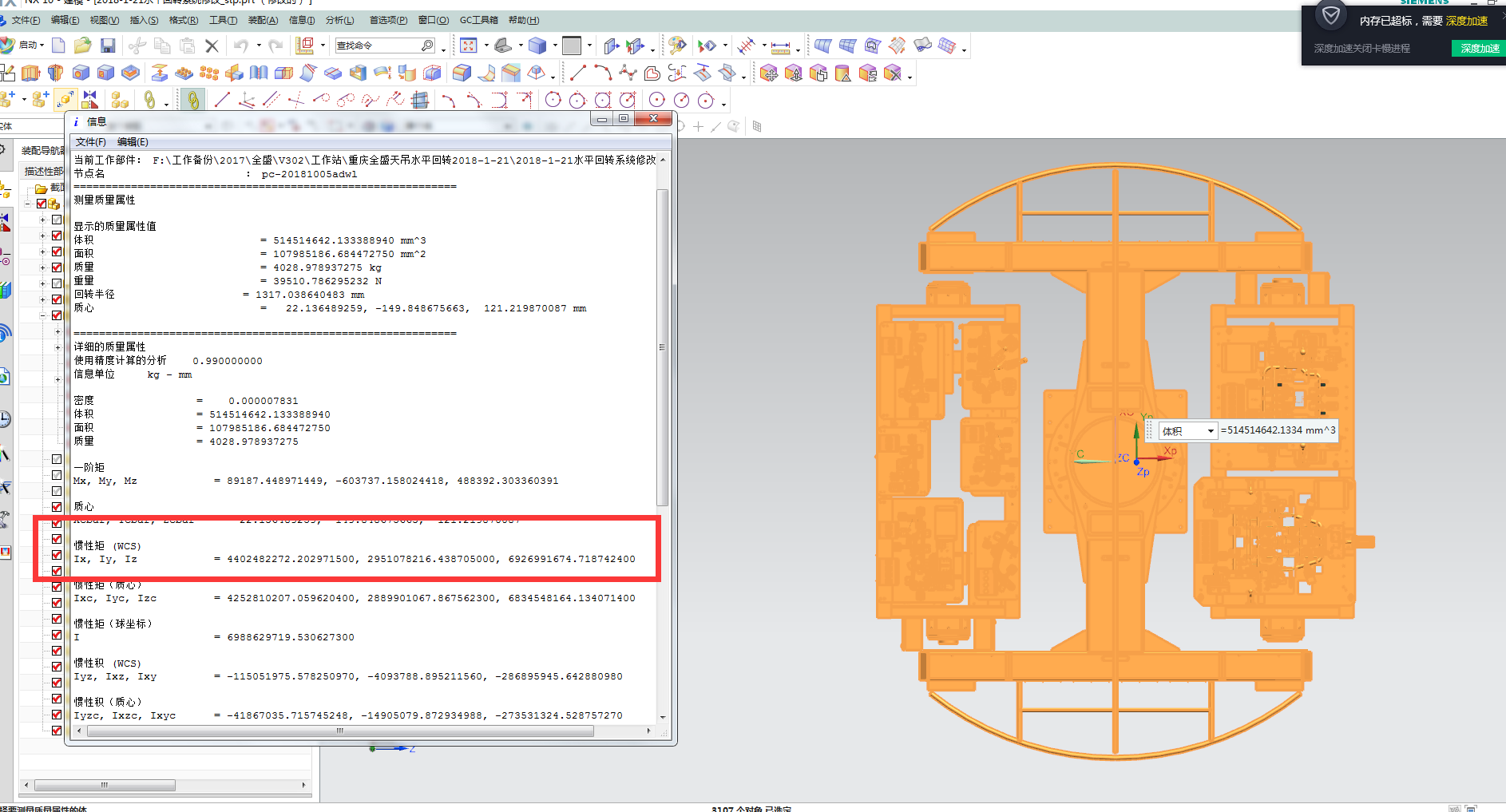The image size is (1506, 812).
Task: Click the Arc curve tool icon
Action: (x=603, y=73)
